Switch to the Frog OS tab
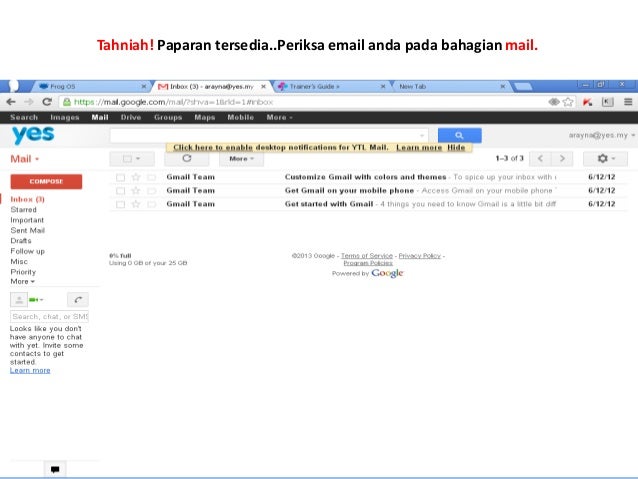The height and width of the screenshot is (479, 638). click(92, 86)
